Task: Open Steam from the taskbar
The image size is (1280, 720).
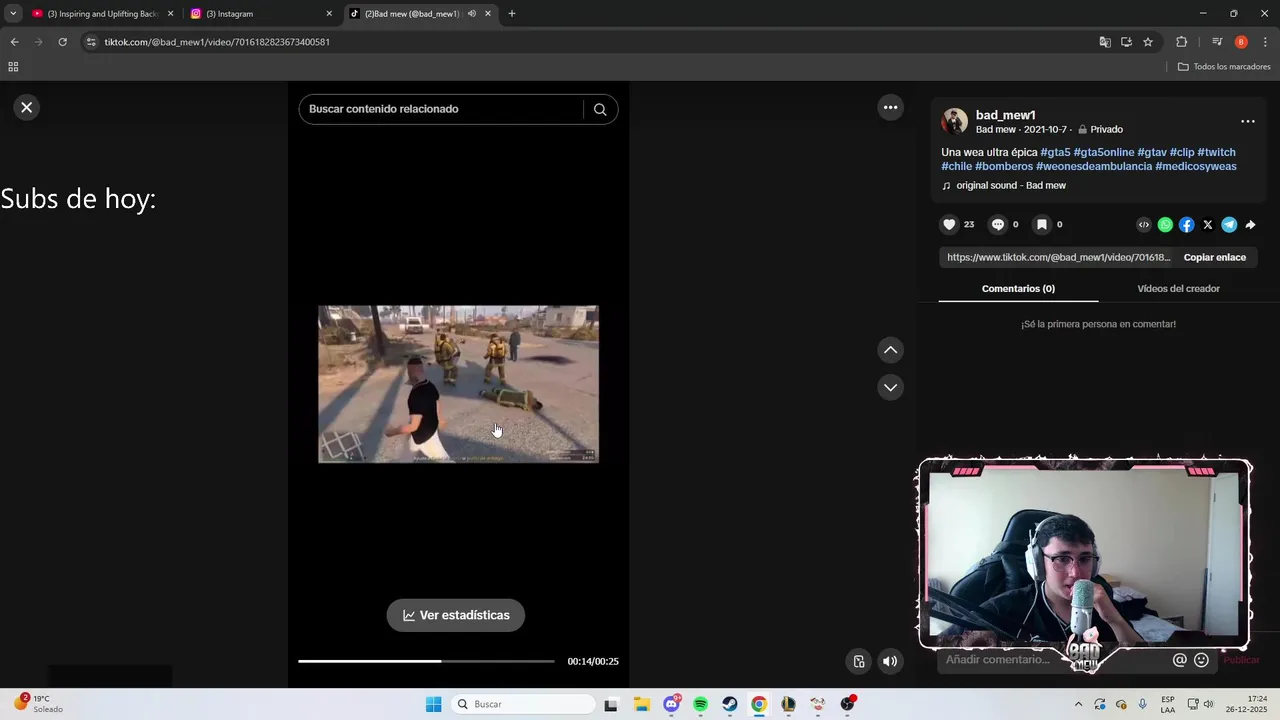Action: 730,704
